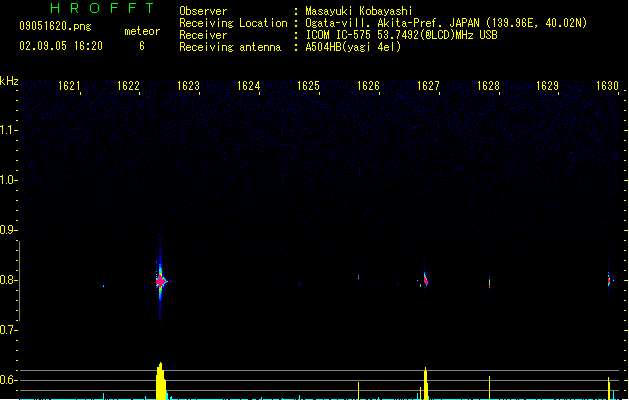This screenshot has width=629, height=400.
Task: Click the 1.0 kHz frequency label
Action: click(x=8, y=180)
